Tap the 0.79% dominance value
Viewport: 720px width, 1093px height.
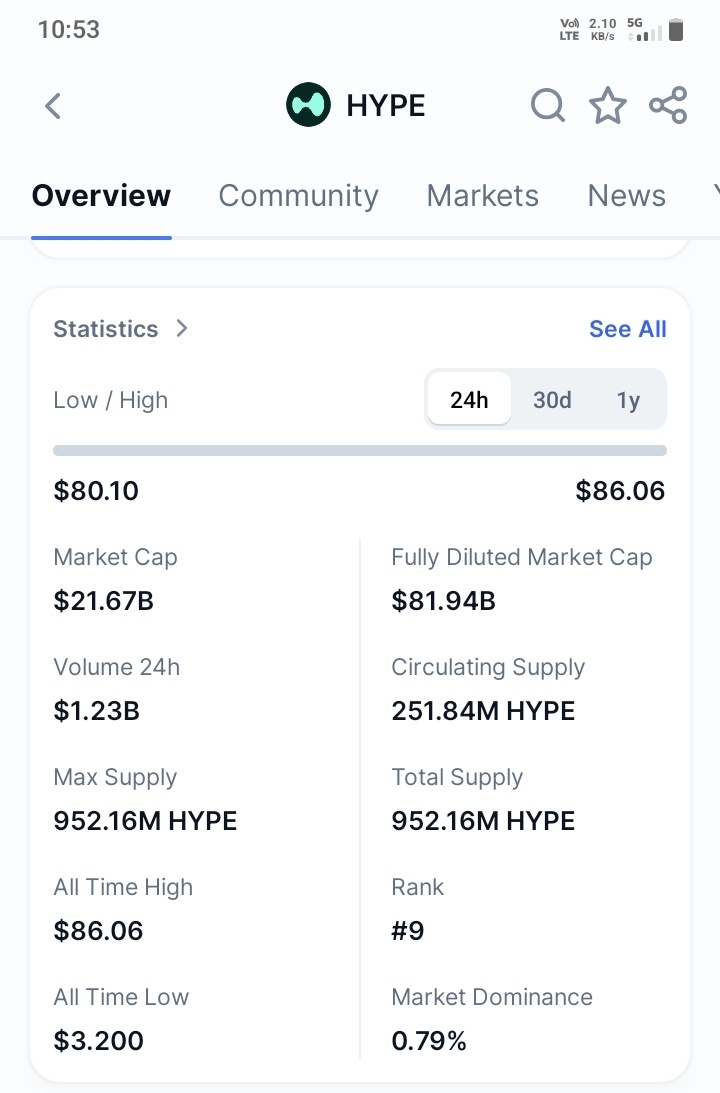(429, 1041)
